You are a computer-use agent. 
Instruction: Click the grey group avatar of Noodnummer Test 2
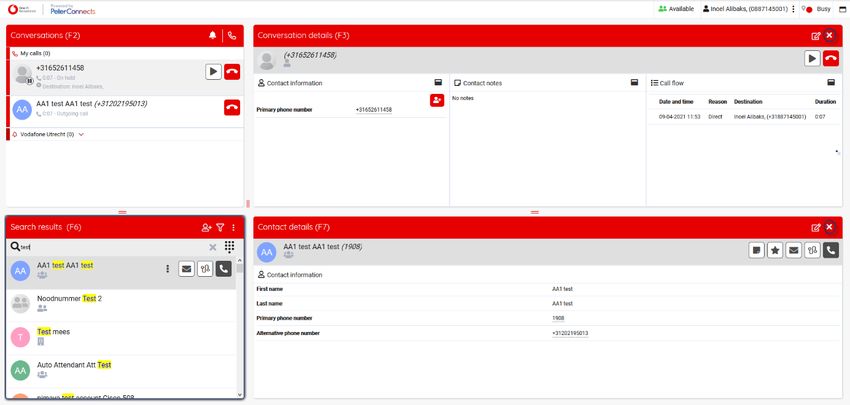(x=21, y=304)
